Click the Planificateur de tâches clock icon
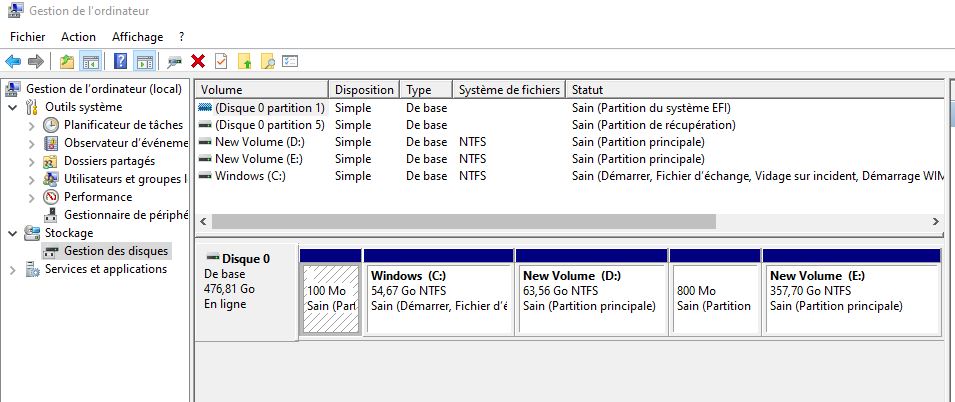The image size is (955, 402). pos(51,125)
